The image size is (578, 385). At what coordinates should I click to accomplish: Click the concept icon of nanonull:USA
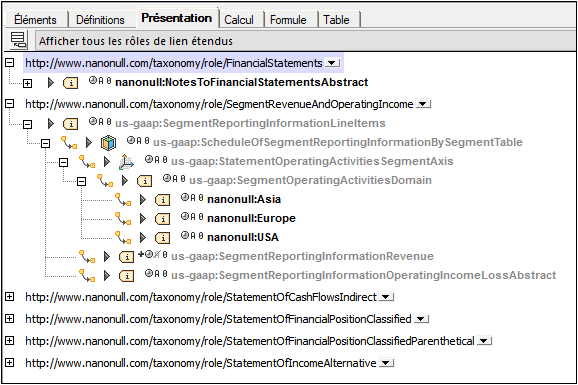tap(163, 238)
